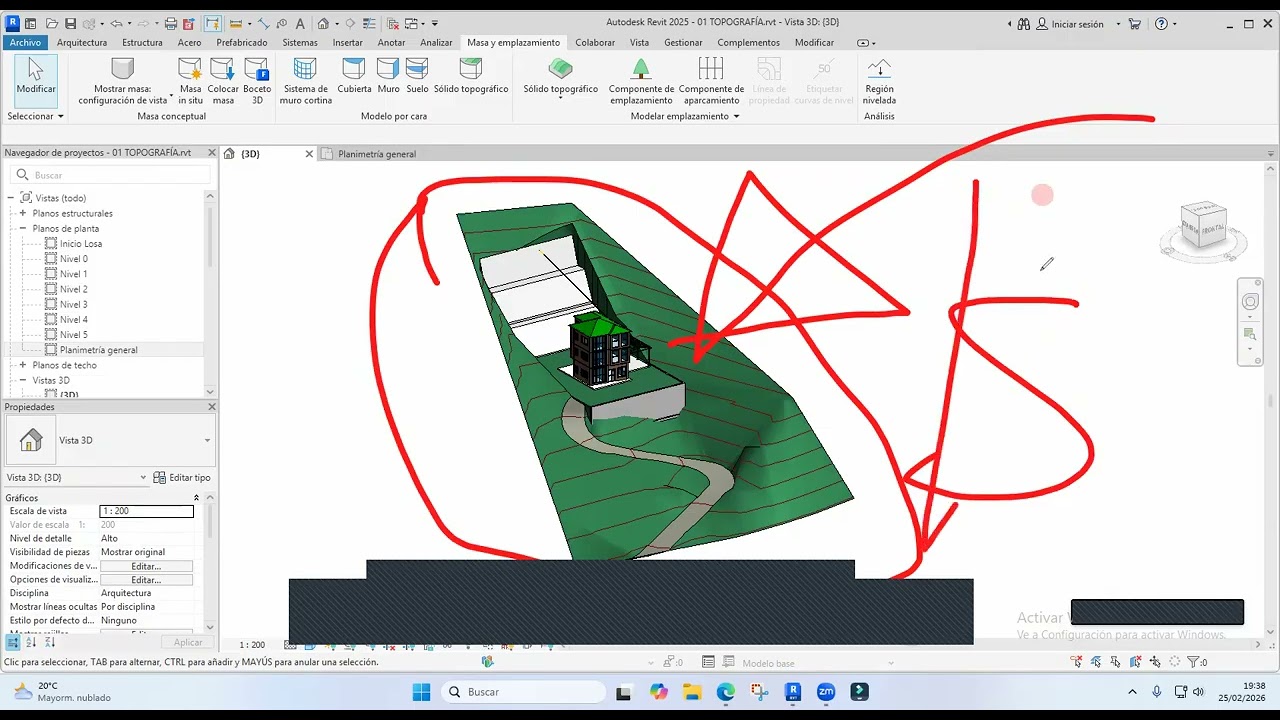Undo with the quick access arrow
Image resolution: width=1280 pixels, height=720 pixels.
tap(116, 23)
